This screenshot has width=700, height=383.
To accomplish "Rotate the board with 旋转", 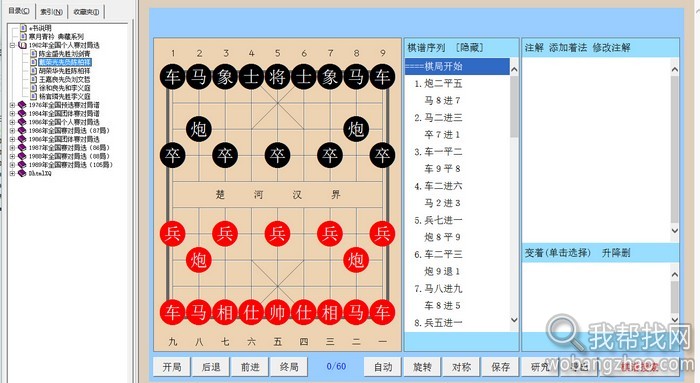I will coord(422,367).
